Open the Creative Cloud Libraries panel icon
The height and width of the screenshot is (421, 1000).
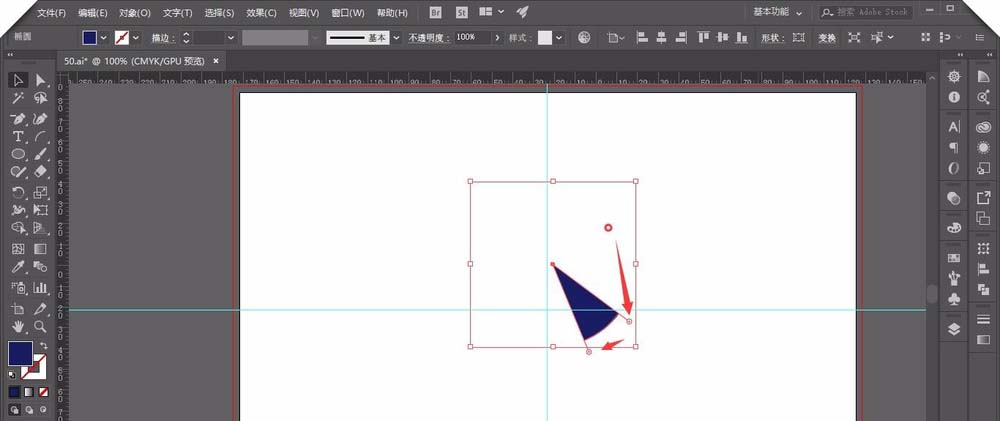coord(983,128)
